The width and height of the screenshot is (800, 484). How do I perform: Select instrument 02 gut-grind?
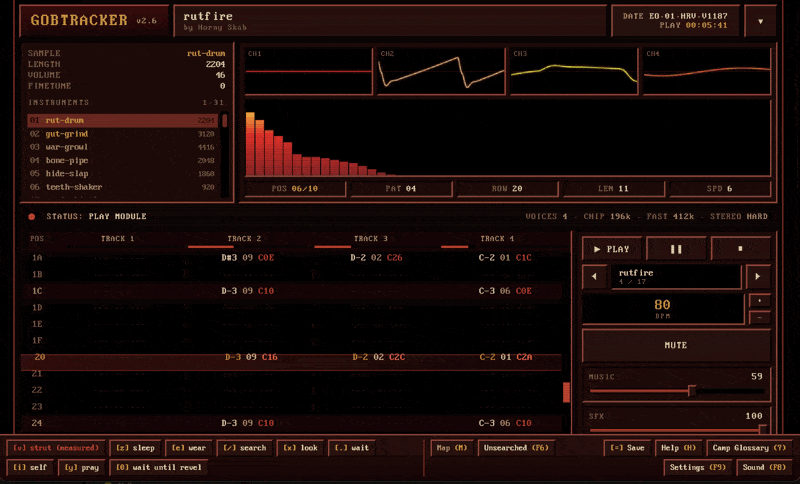(122, 134)
